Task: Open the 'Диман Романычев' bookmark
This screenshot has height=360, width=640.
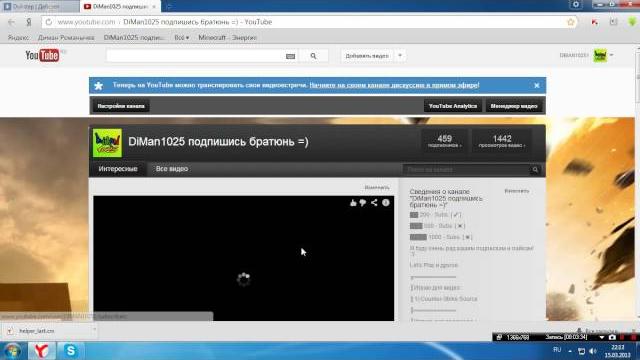Action: point(66,38)
